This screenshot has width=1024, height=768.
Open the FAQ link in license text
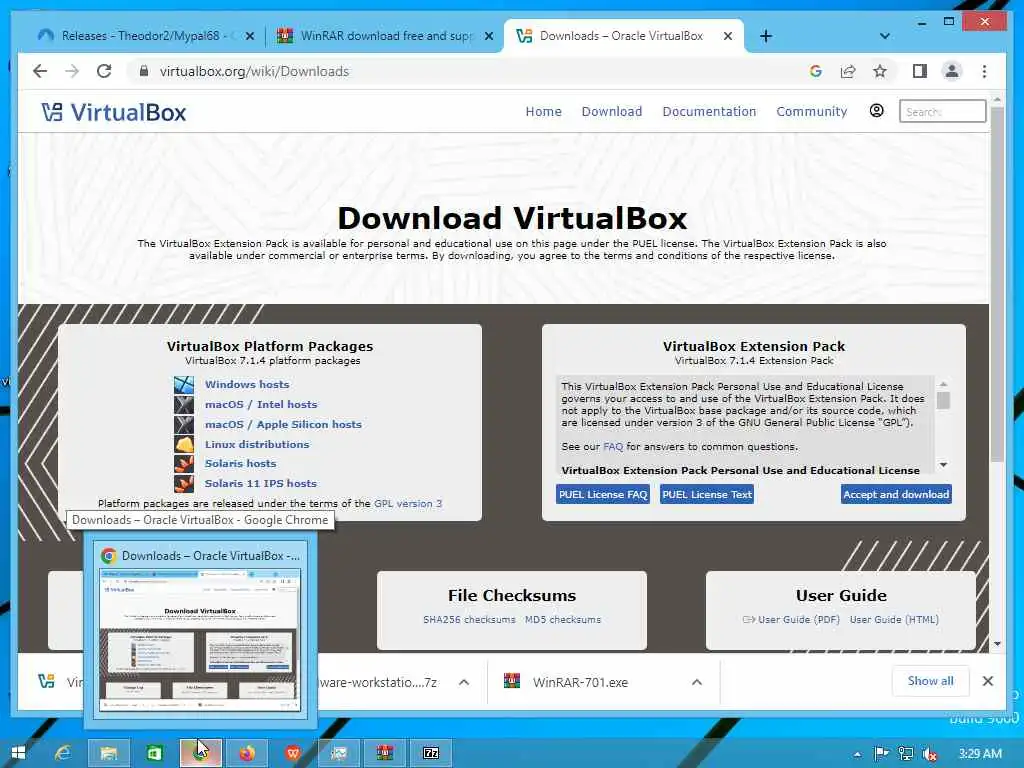point(613,447)
